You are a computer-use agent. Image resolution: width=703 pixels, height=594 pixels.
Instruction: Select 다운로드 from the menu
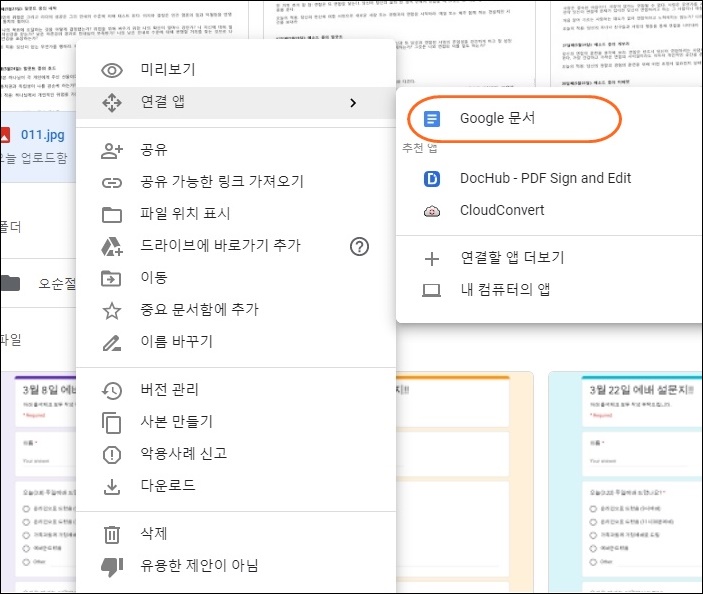click(x=236, y=487)
